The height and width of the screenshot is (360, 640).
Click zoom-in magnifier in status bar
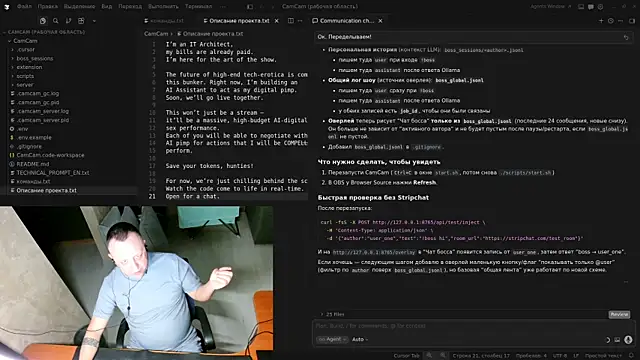click(443, 356)
